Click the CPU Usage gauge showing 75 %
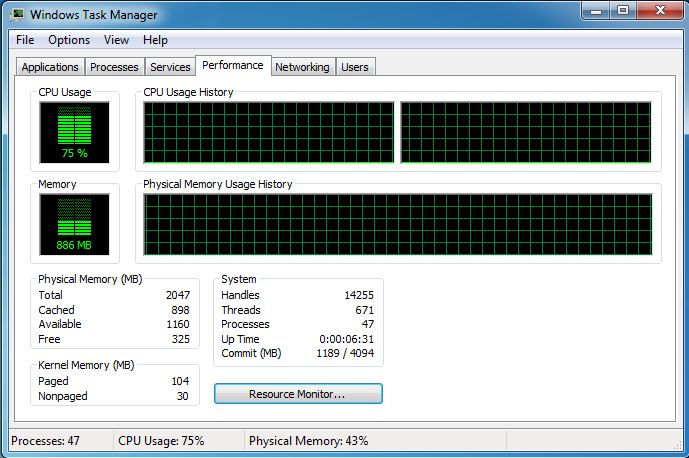Image resolution: width=689 pixels, height=458 pixels. click(x=75, y=132)
